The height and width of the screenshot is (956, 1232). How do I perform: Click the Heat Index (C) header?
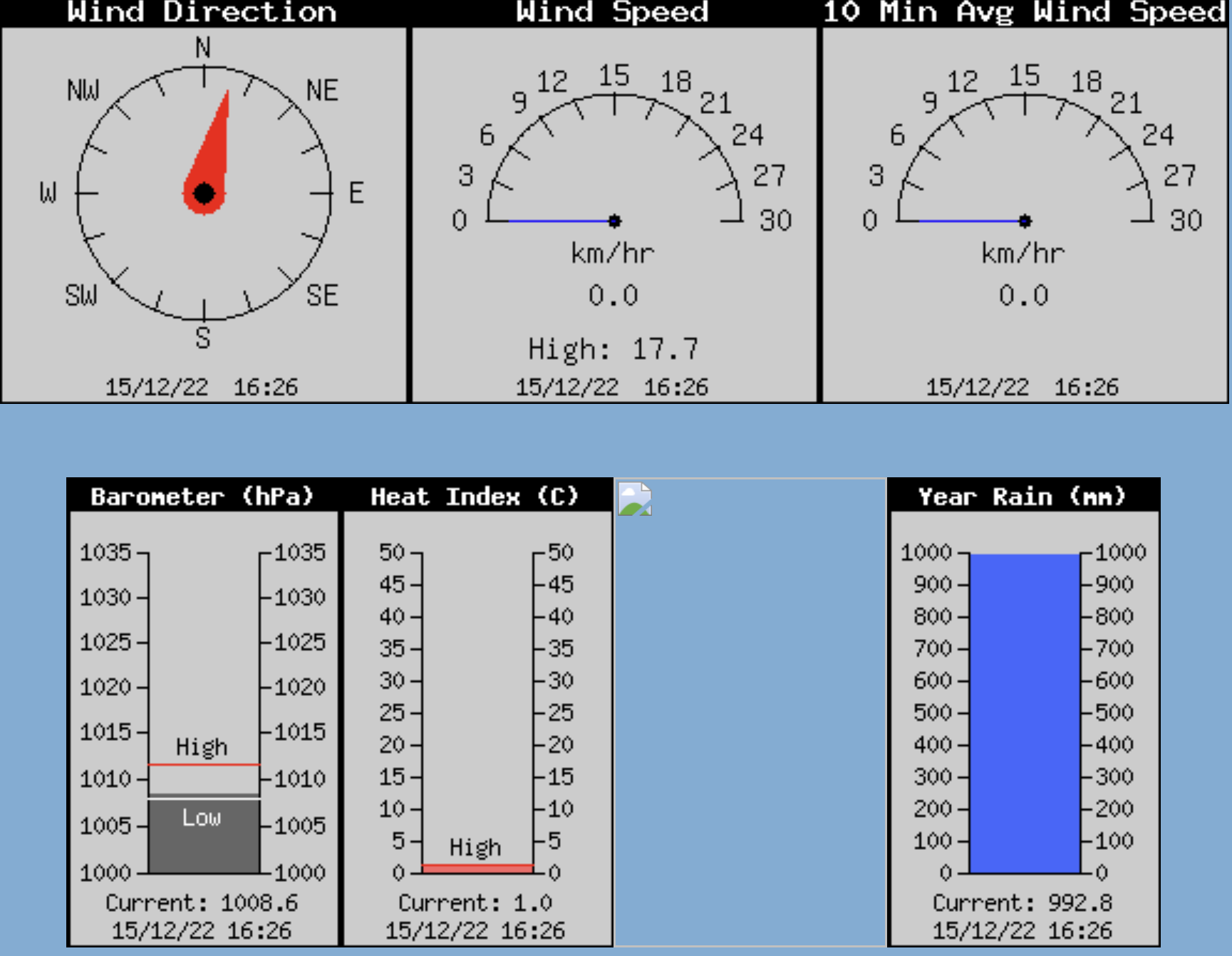pyautogui.click(x=475, y=496)
